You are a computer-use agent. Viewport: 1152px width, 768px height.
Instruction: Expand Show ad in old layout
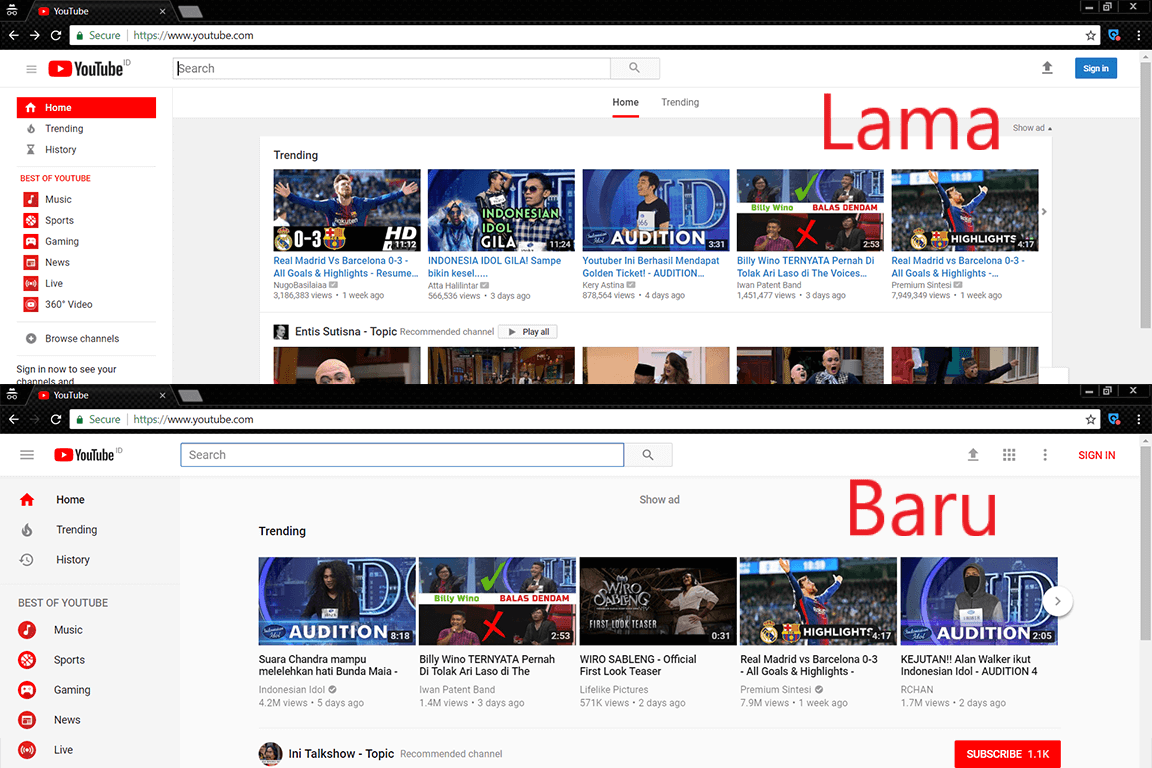[x=1032, y=128]
